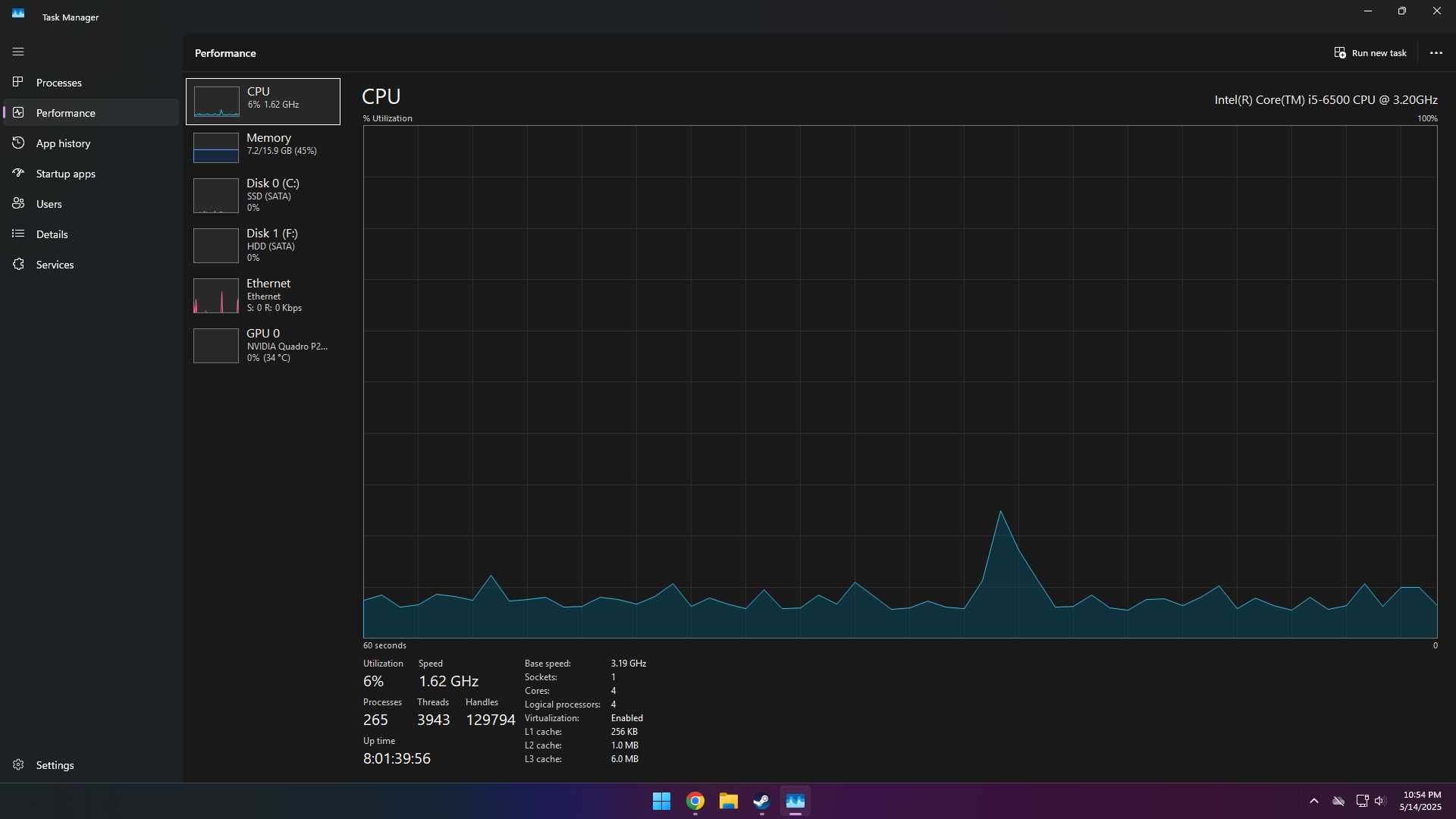Open the Processes page icon

(18, 82)
